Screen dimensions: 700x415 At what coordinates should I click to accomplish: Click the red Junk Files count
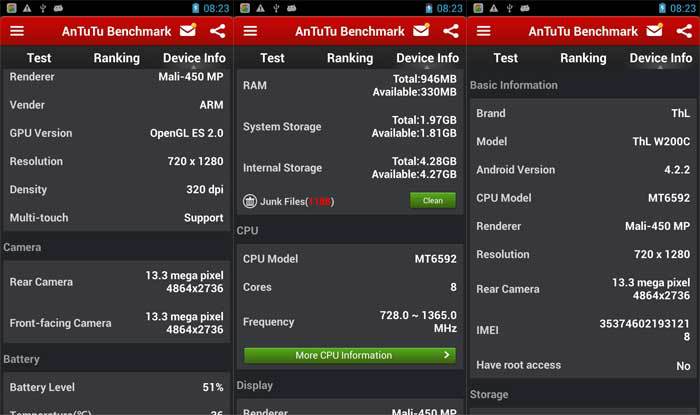click(x=320, y=201)
